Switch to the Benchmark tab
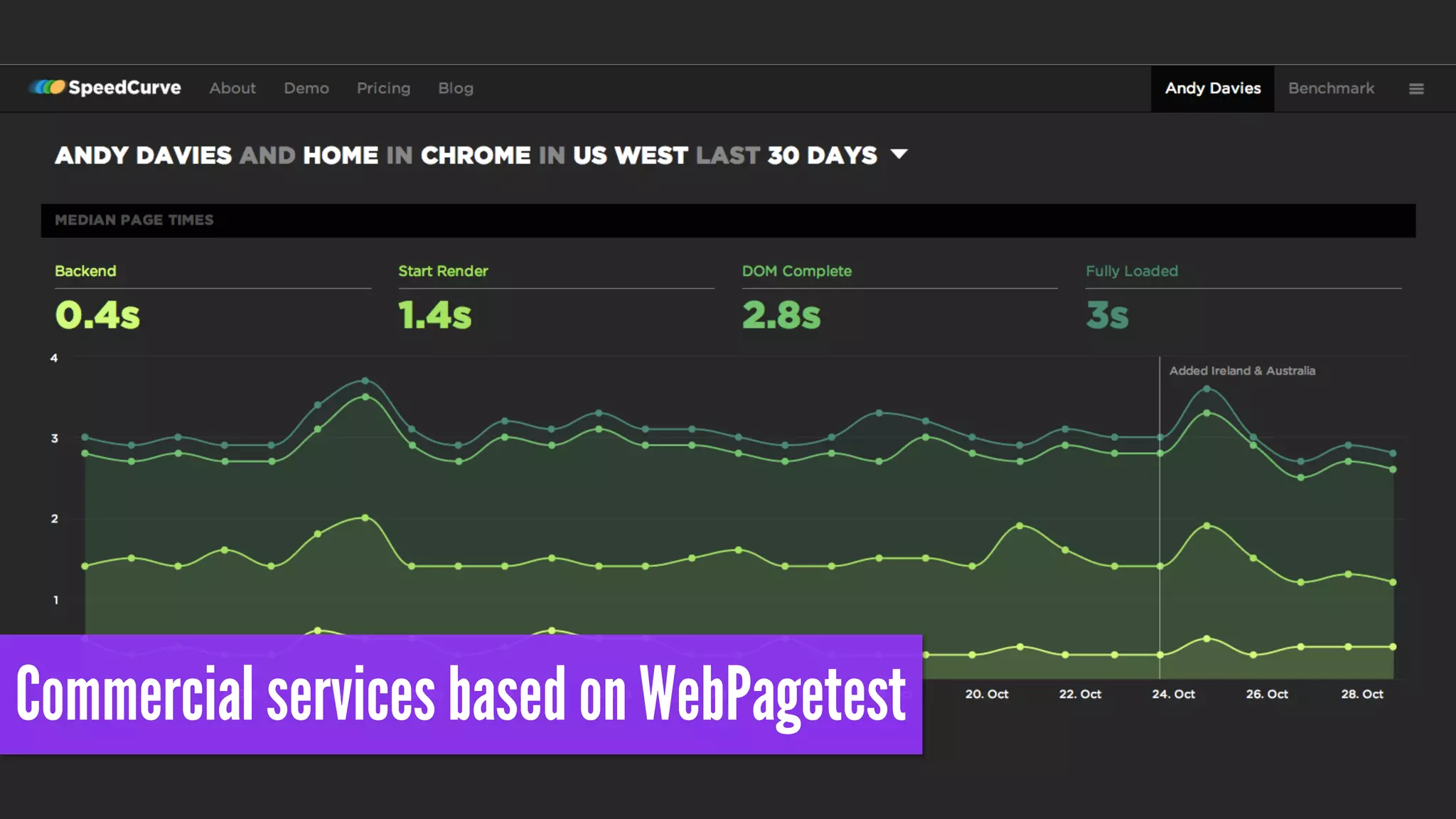Image resolution: width=1456 pixels, height=819 pixels. point(1331,88)
